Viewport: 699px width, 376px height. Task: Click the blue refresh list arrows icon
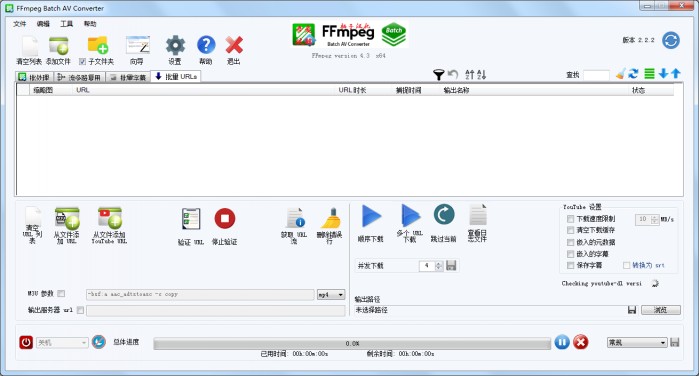tap(633, 74)
